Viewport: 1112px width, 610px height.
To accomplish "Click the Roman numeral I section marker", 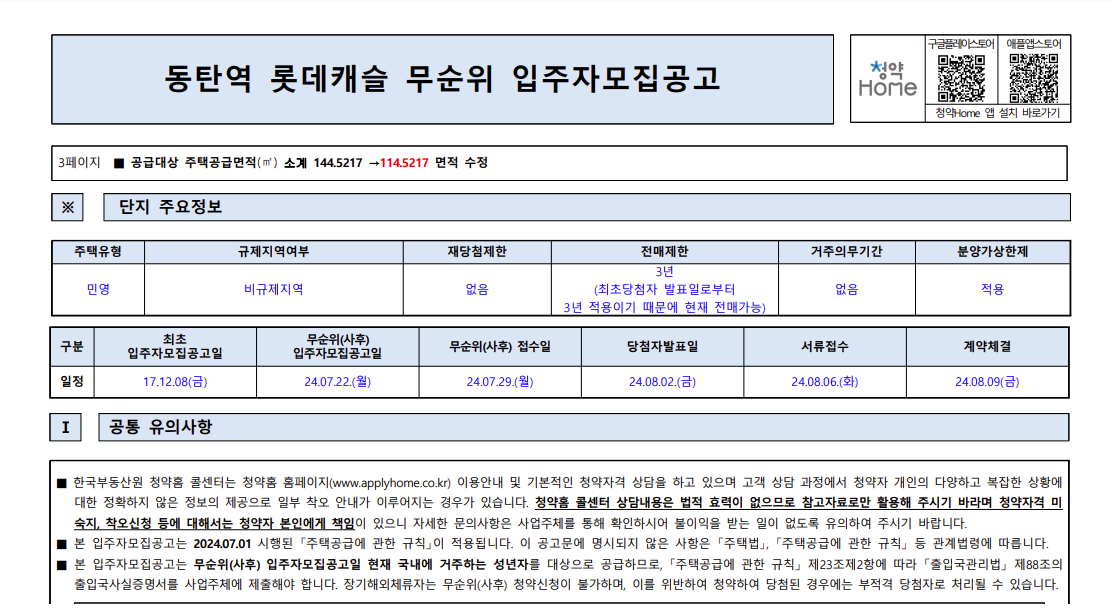I will [65, 427].
